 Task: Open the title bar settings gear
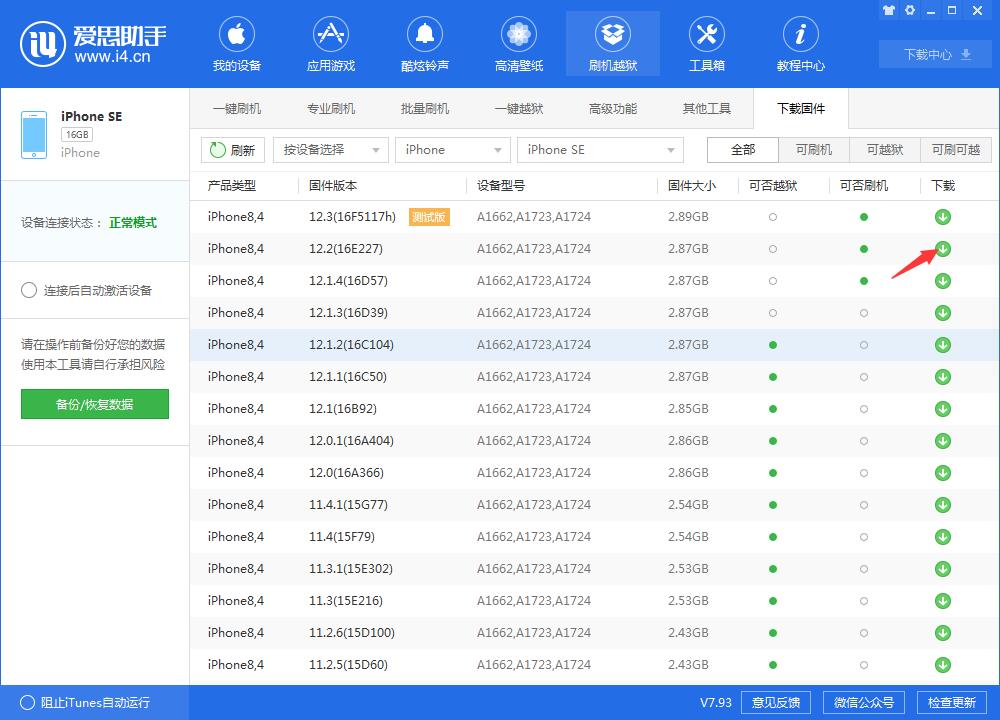[x=910, y=10]
